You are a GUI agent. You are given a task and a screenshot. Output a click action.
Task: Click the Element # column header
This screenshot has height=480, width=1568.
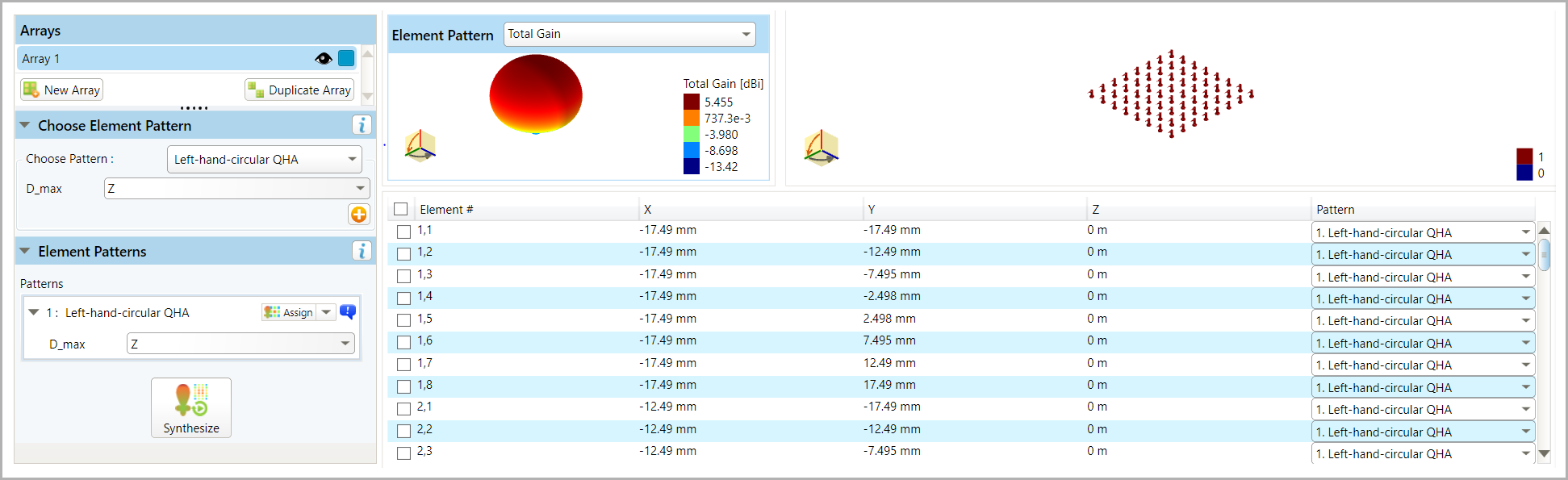(527, 209)
